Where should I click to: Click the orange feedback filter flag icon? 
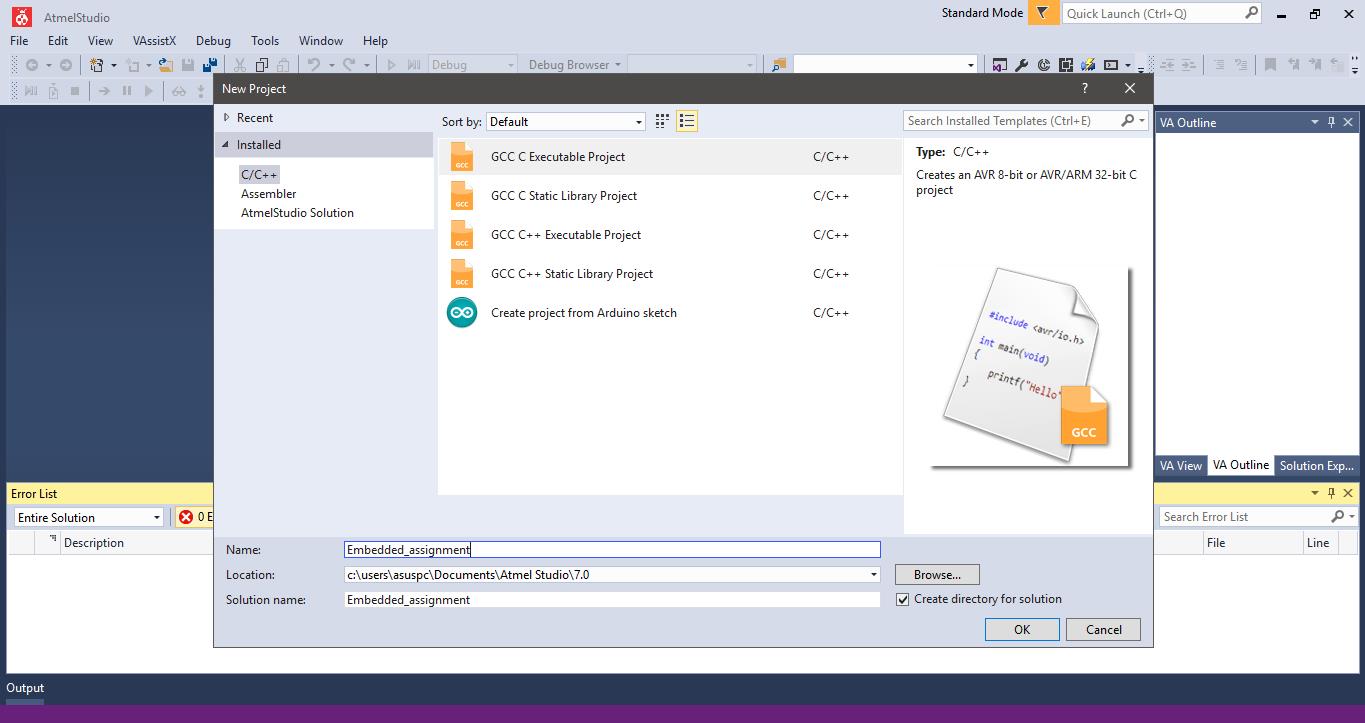1043,13
